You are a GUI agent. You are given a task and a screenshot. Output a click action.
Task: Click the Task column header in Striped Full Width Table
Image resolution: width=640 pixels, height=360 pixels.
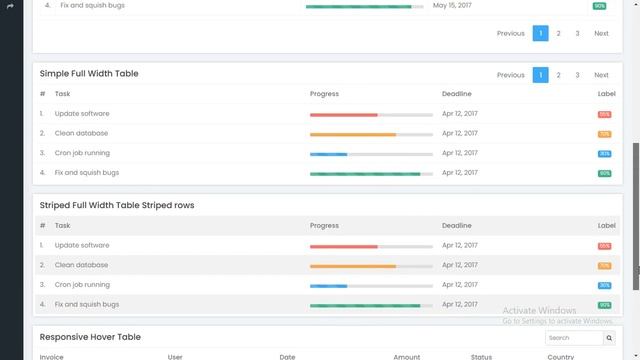click(62, 226)
